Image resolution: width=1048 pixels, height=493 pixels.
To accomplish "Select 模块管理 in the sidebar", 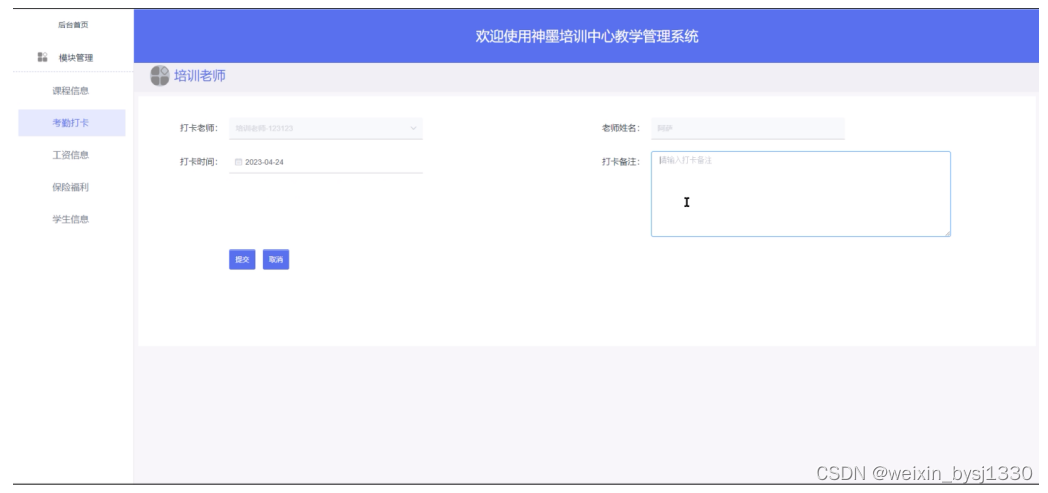I will click(x=76, y=57).
